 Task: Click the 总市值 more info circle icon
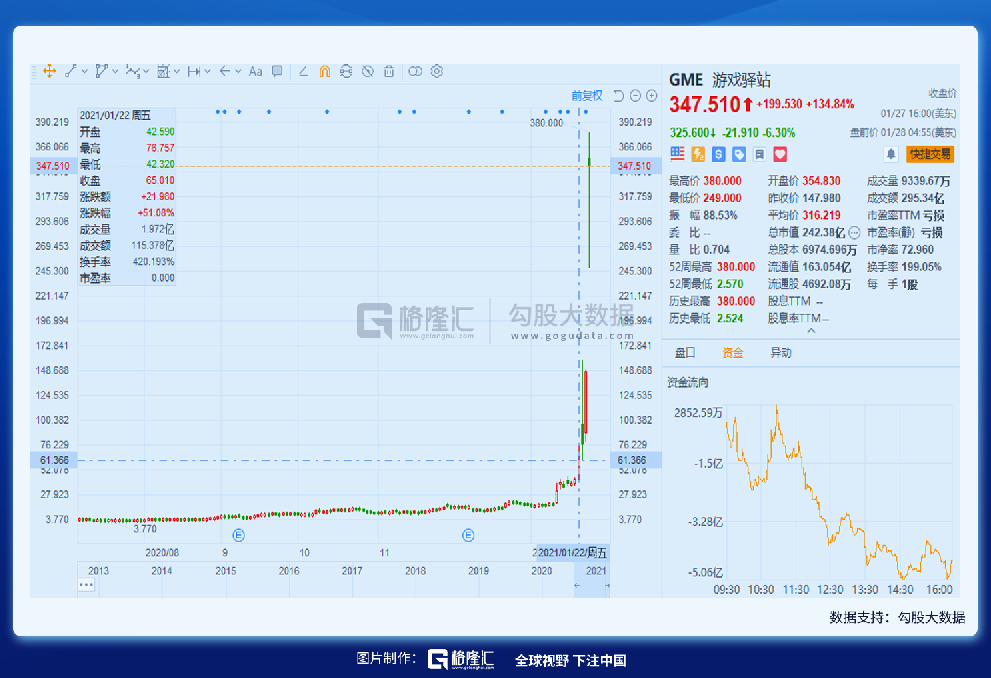tap(854, 233)
